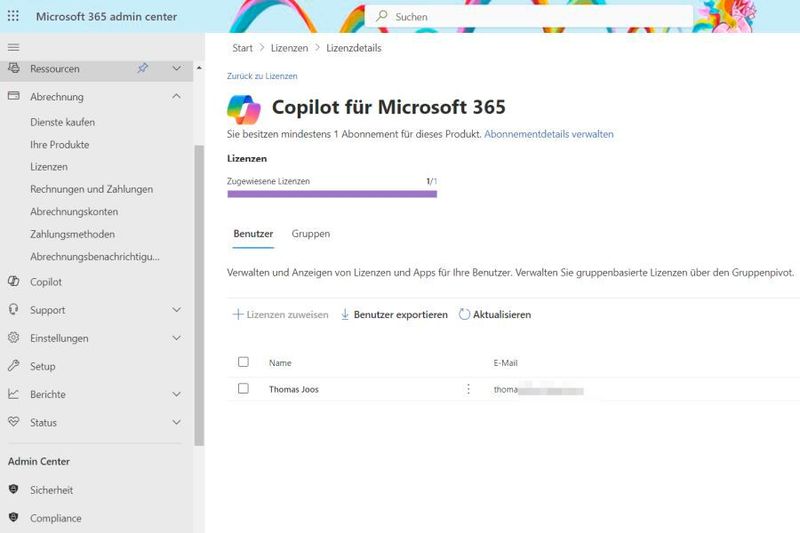Click into the Suchen search field

click(x=529, y=16)
